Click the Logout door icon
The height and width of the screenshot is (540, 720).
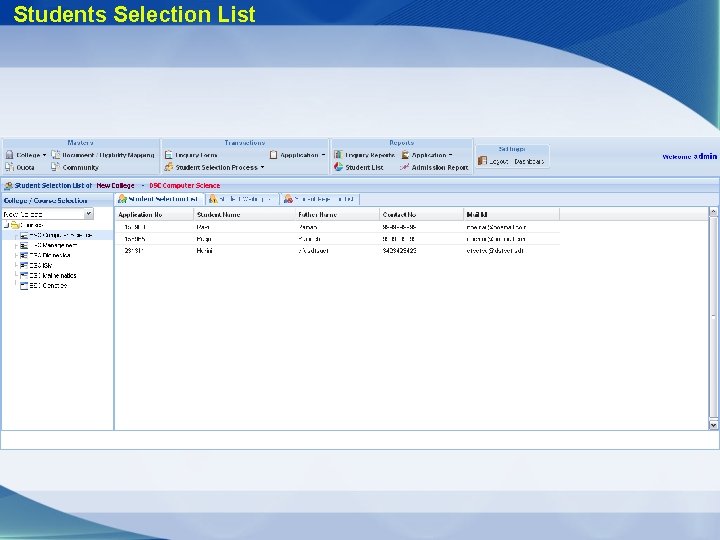[482, 161]
